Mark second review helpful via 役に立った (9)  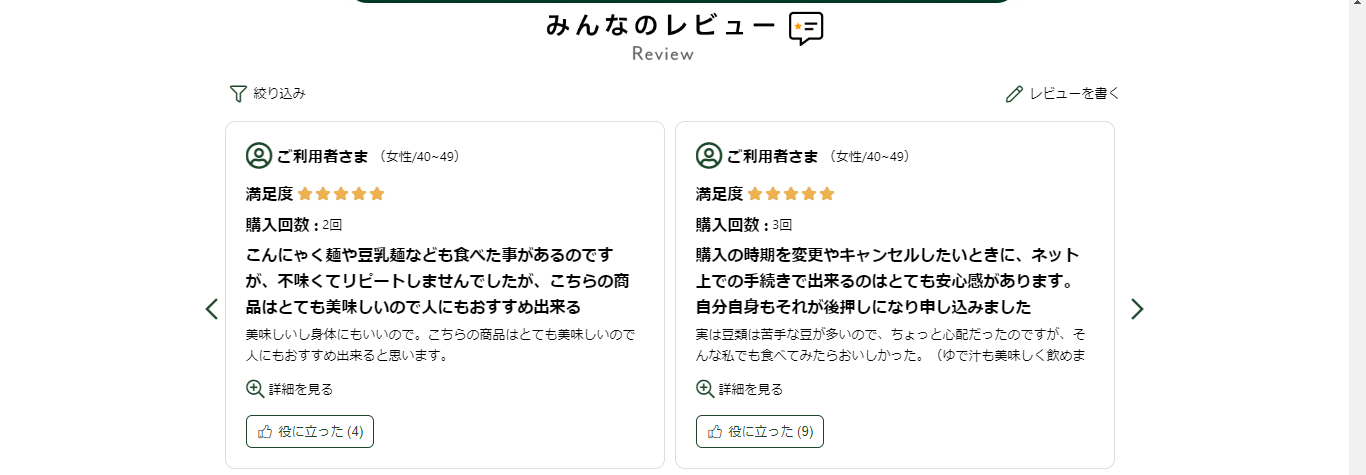tap(760, 432)
